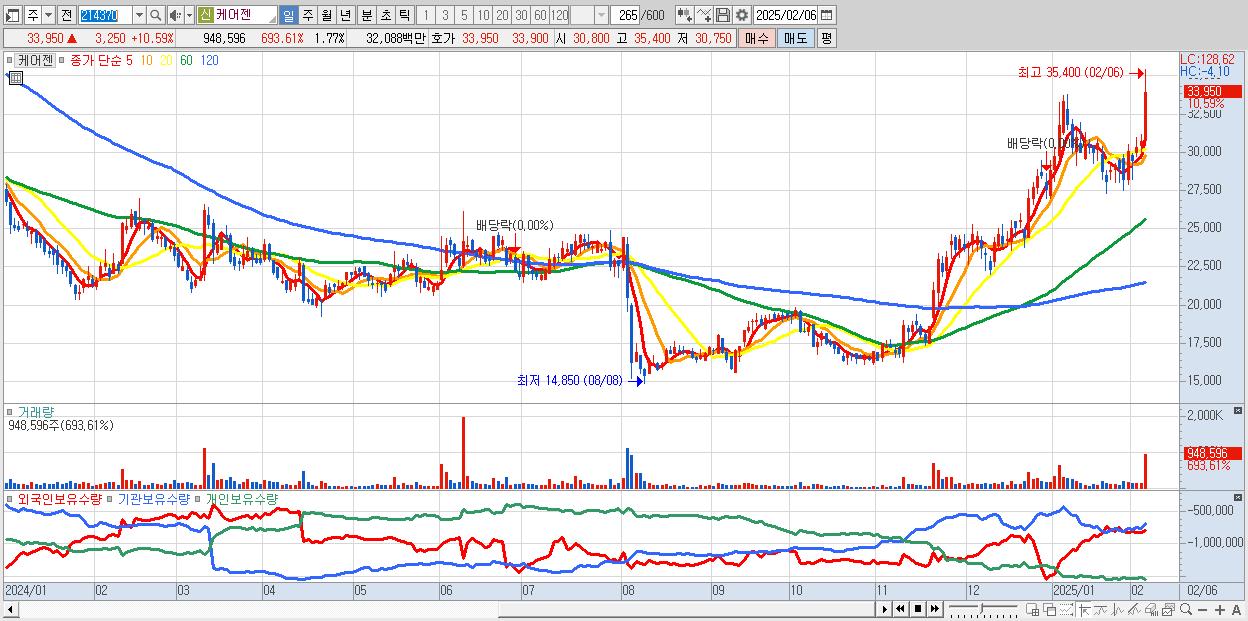Screen dimensions: 1248x621
Task: Click the 외국인보유수량 legend label
Action: (x=59, y=497)
